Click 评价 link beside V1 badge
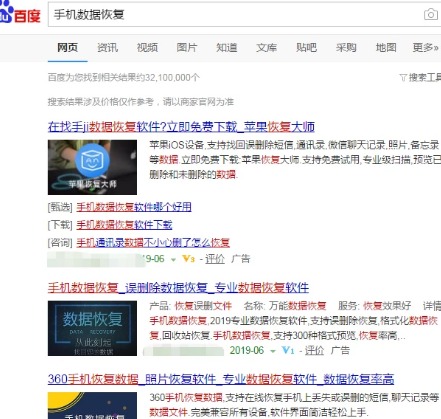The image size is (441, 419). [x=314, y=350]
